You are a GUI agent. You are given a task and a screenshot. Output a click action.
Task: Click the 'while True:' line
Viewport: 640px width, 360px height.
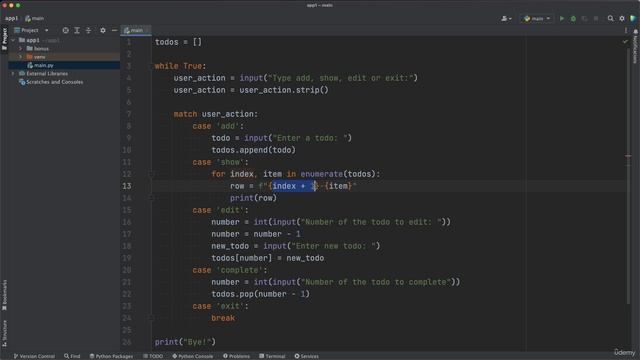click(x=180, y=66)
